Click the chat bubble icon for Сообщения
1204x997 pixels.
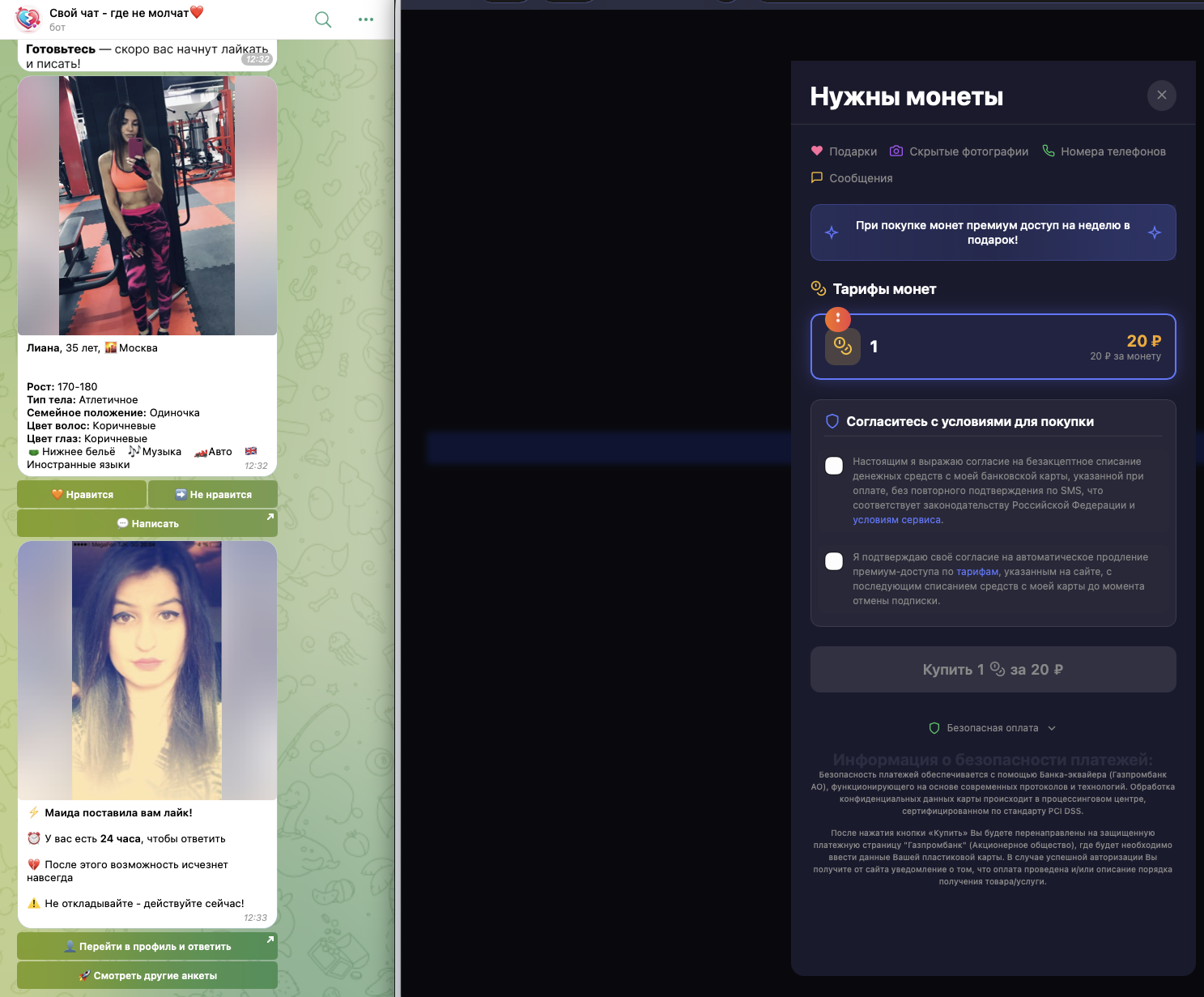[817, 177]
